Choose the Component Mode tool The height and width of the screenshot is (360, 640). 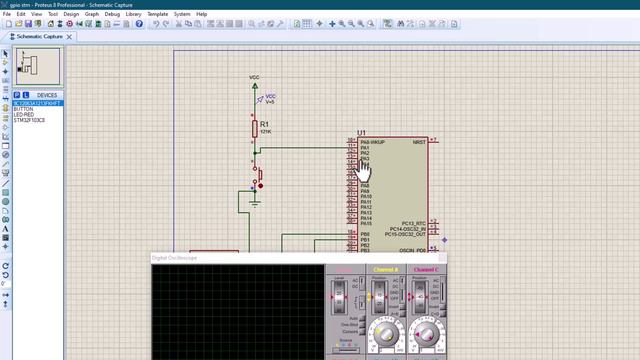pos(5,62)
